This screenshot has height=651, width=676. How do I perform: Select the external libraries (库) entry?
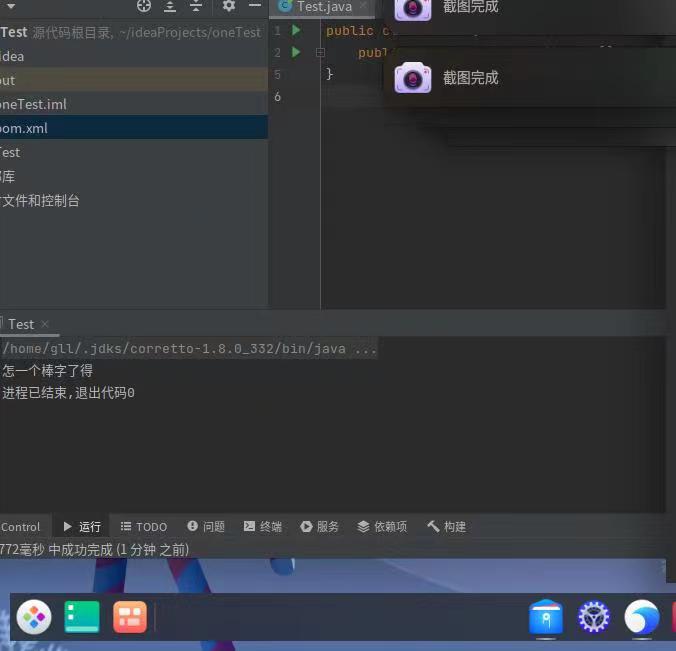coord(134,176)
